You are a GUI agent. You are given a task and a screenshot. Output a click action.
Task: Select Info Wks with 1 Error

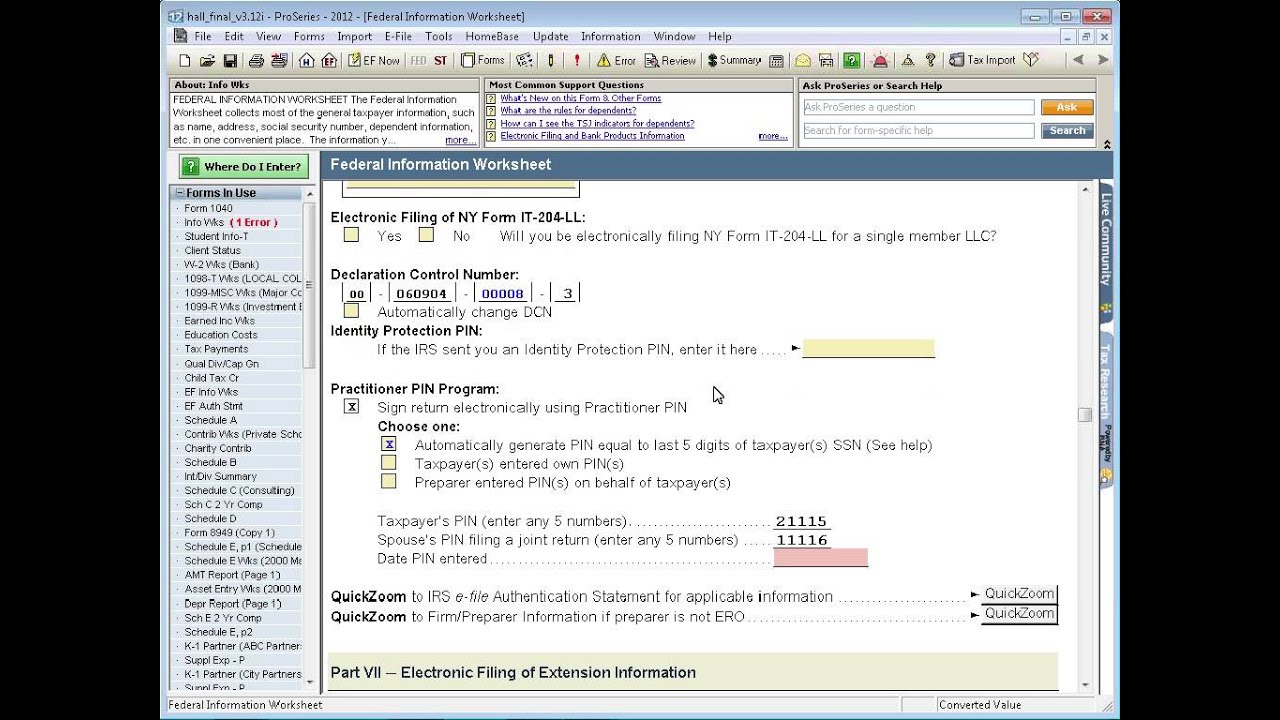pyautogui.click(x=231, y=222)
